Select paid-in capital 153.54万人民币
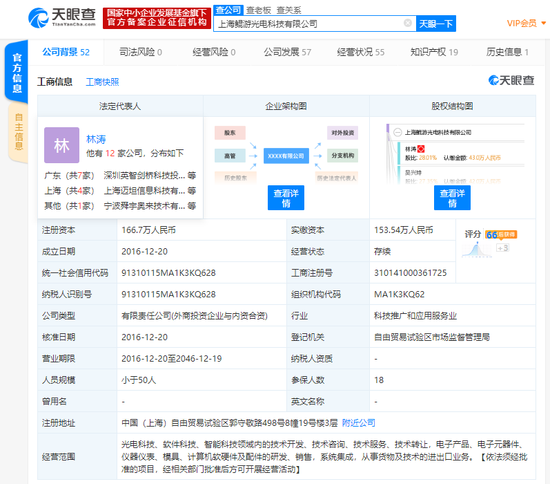Screen dimensions: 550x484 pyautogui.click(x=403, y=230)
